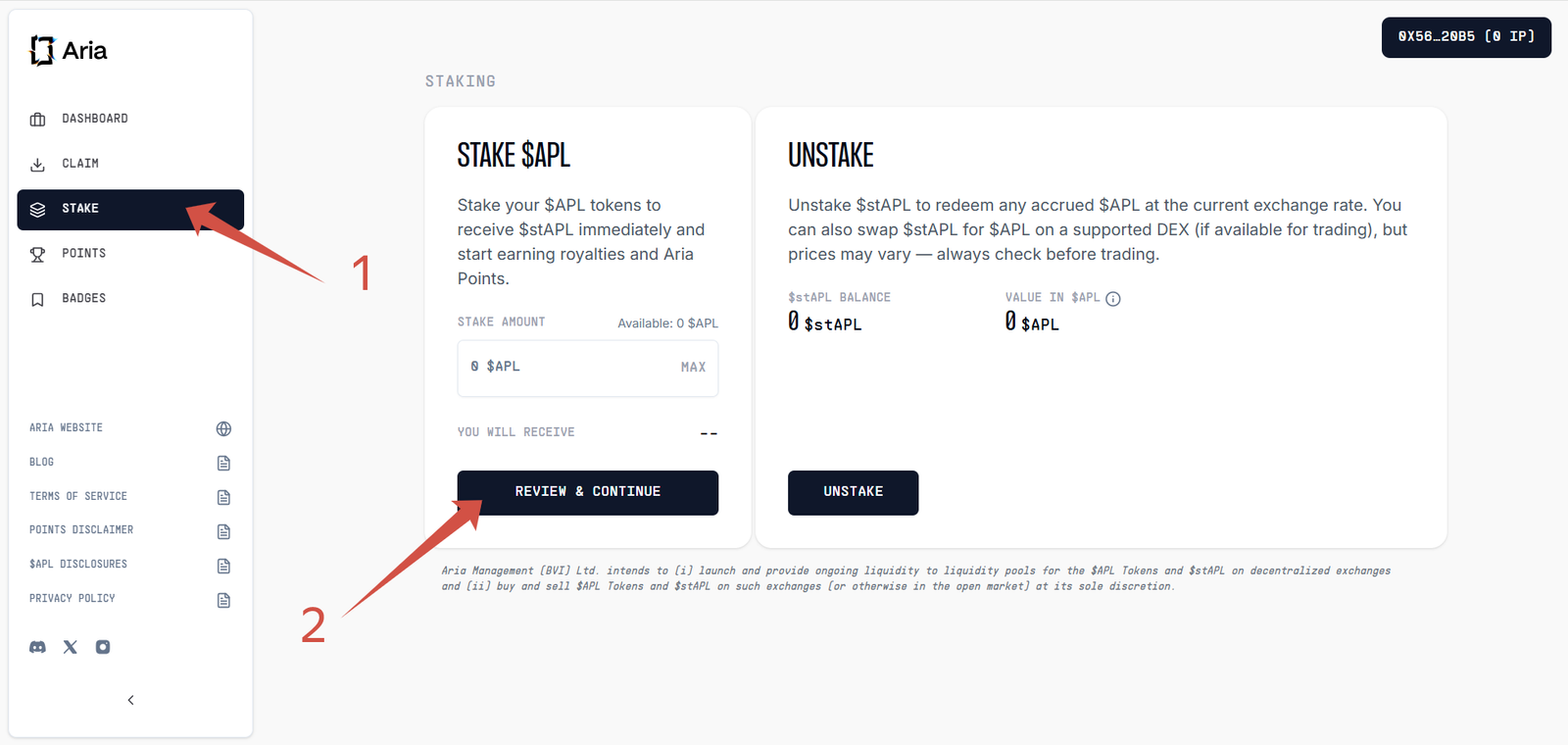Open the $APL Disclosures link
The height and width of the screenshot is (745, 1568).
(78, 565)
